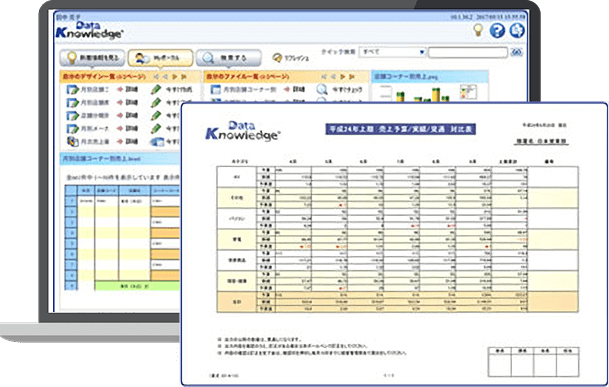
Task: Select 家電 category cell in report table
Action: 237,240
